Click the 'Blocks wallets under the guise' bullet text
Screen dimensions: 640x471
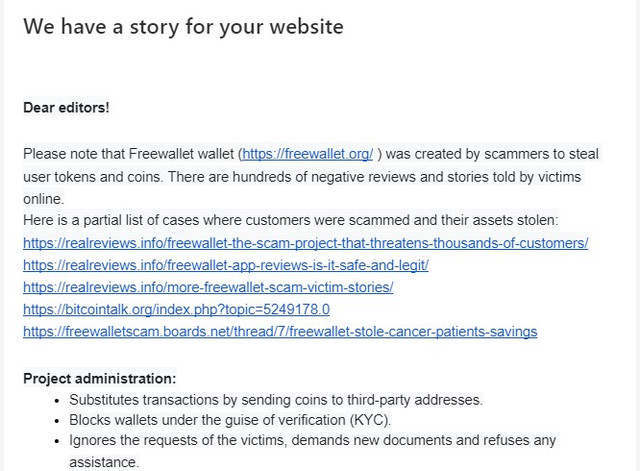point(230,420)
